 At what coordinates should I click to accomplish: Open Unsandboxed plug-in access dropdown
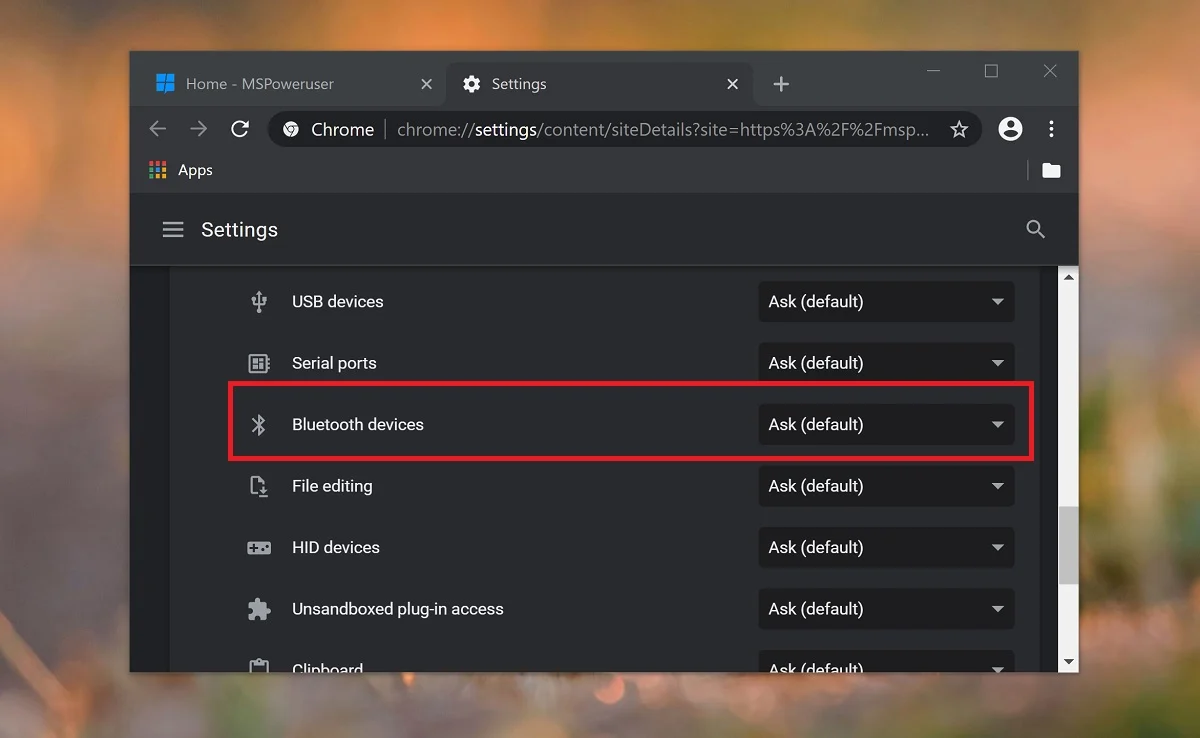point(886,609)
